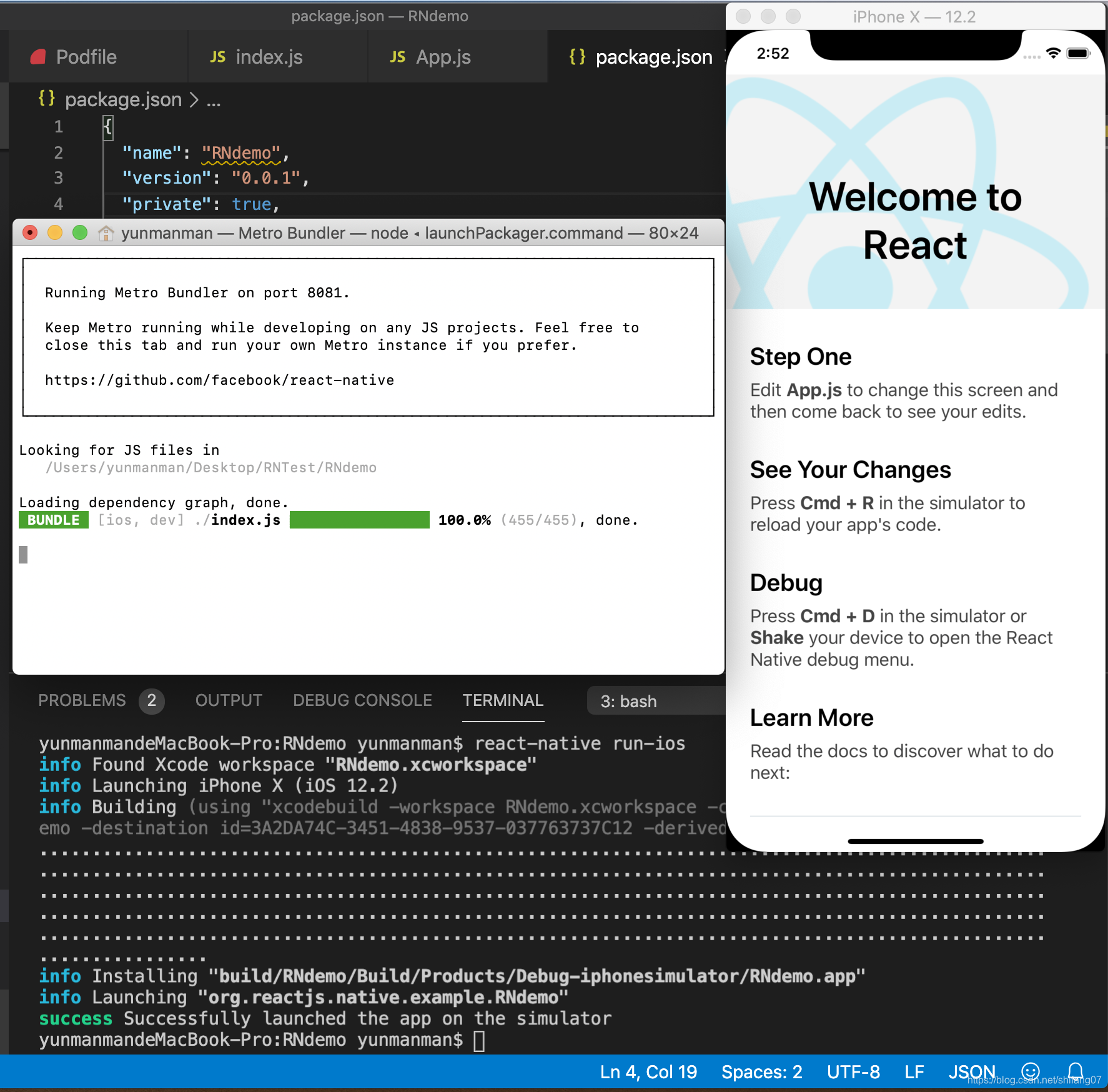
Task: Click the Step One heading in simulator
Action: pos(801,357)
